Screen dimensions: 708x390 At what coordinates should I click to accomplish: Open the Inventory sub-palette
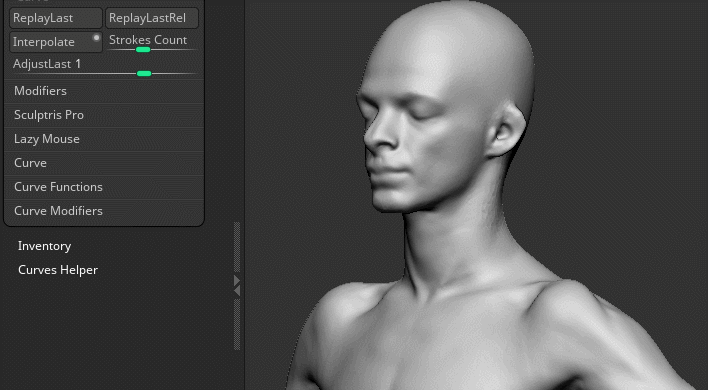[x=45, y=246]
